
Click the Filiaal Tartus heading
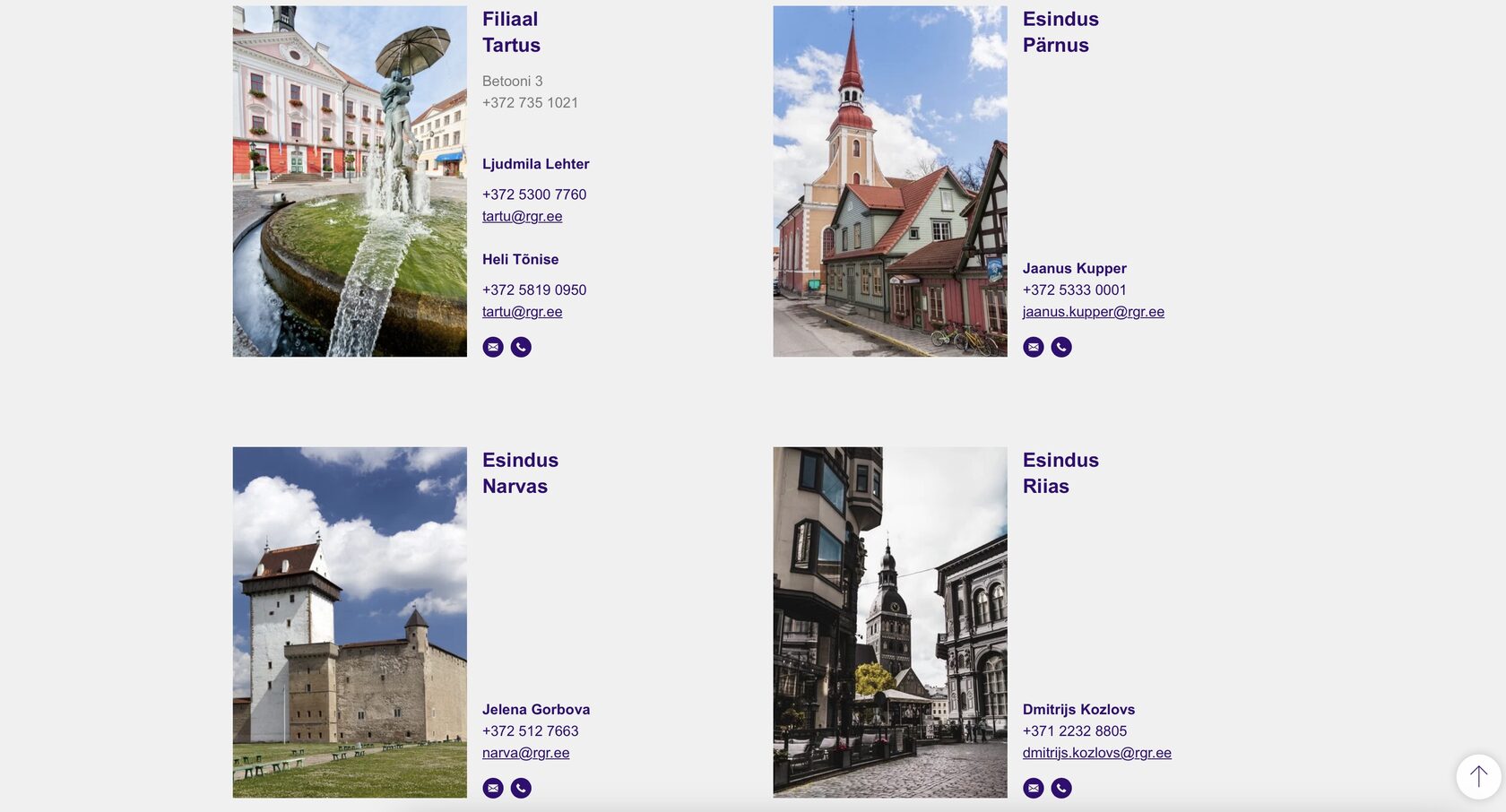pos(512,32)
